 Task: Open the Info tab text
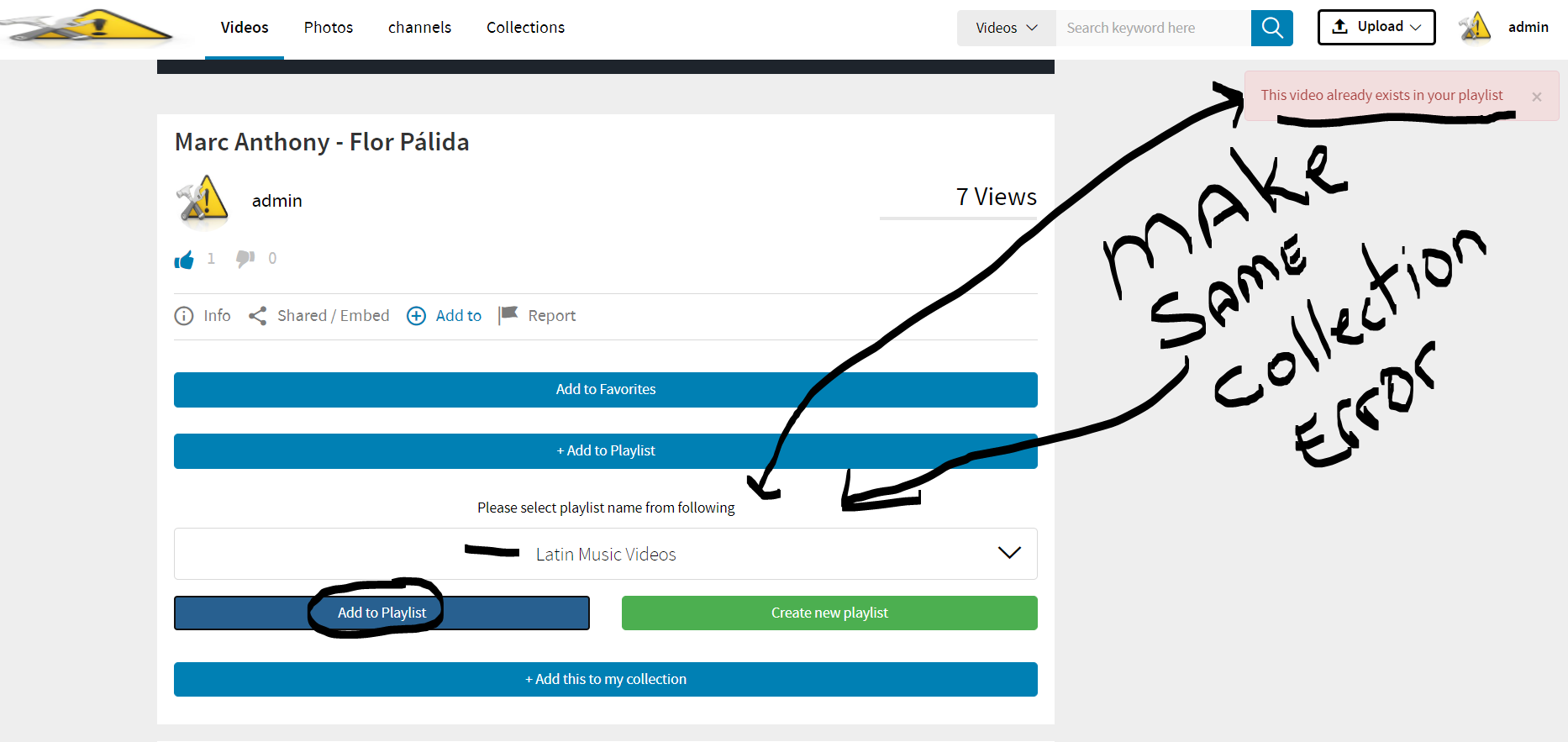217,316
